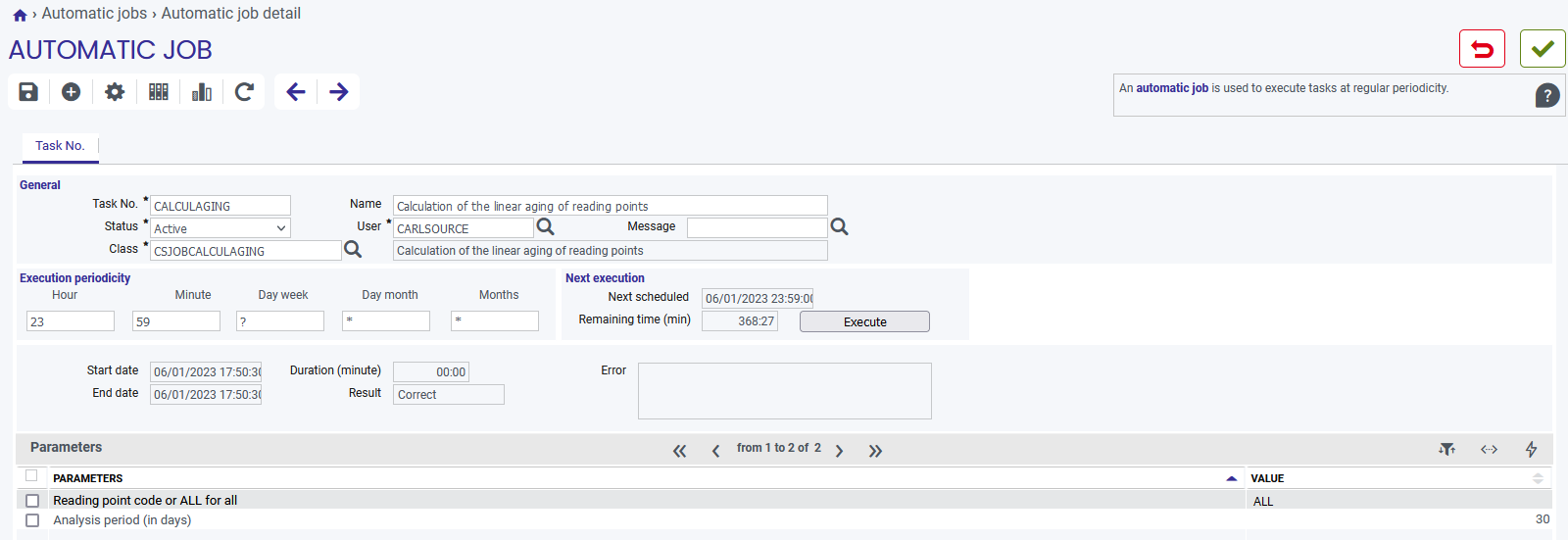Go to next record arrow
This screenshot has height=540, width=1568.
[x=339, y=92]
